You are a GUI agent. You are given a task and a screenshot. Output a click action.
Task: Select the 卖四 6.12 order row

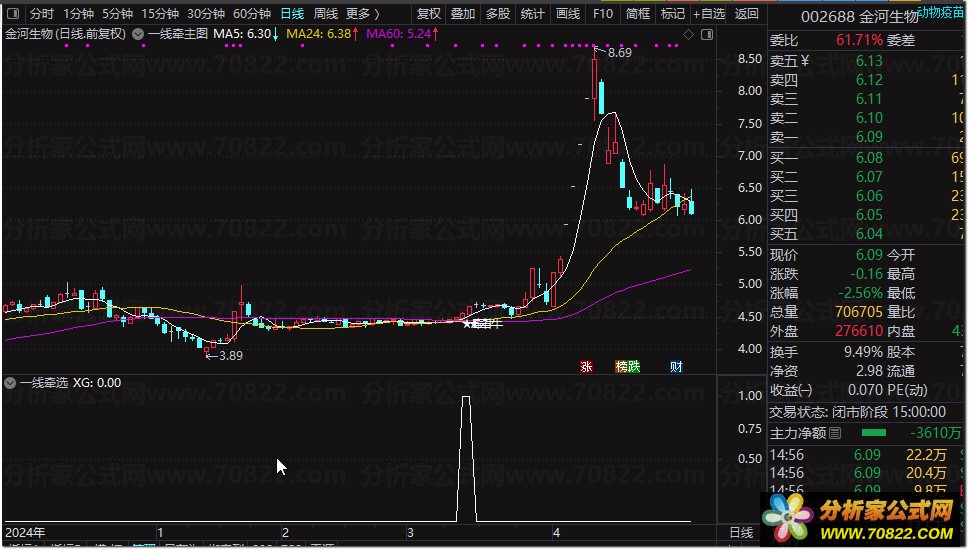866,80
